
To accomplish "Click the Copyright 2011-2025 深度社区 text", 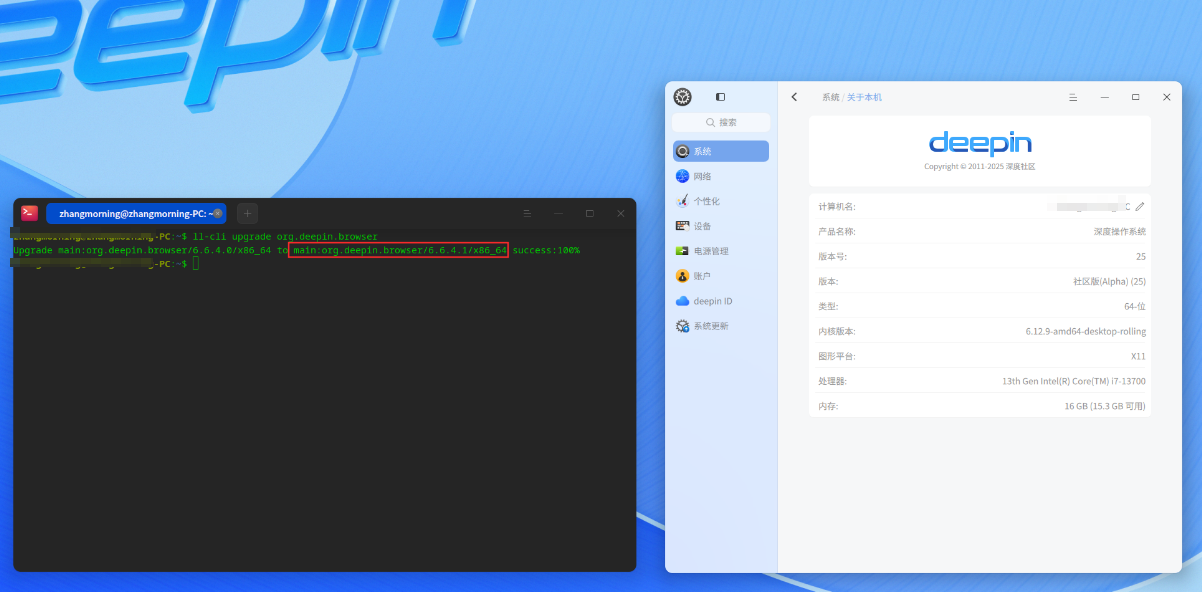I will tap(980, 167).
